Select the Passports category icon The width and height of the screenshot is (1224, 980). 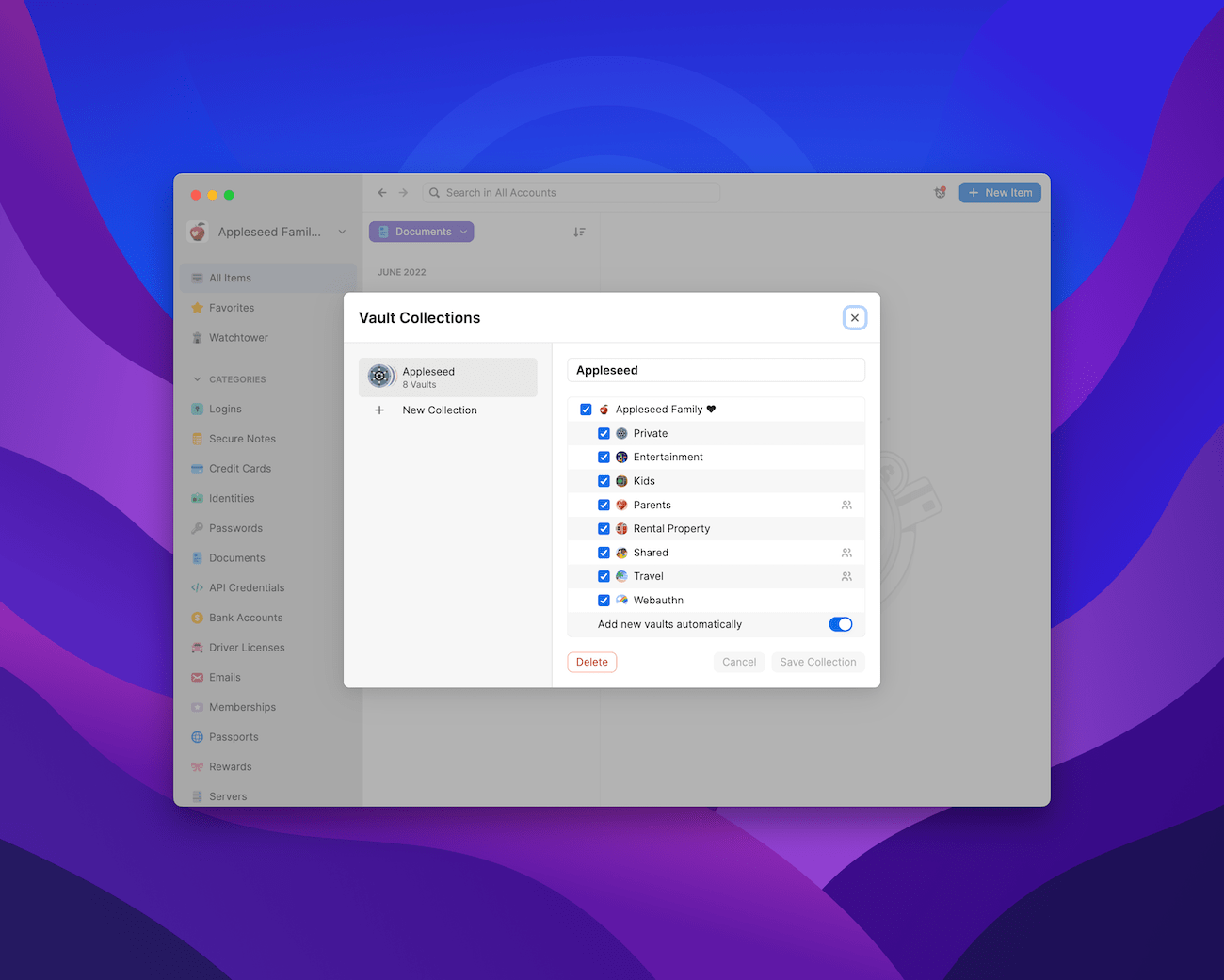(x=198, y=736)
